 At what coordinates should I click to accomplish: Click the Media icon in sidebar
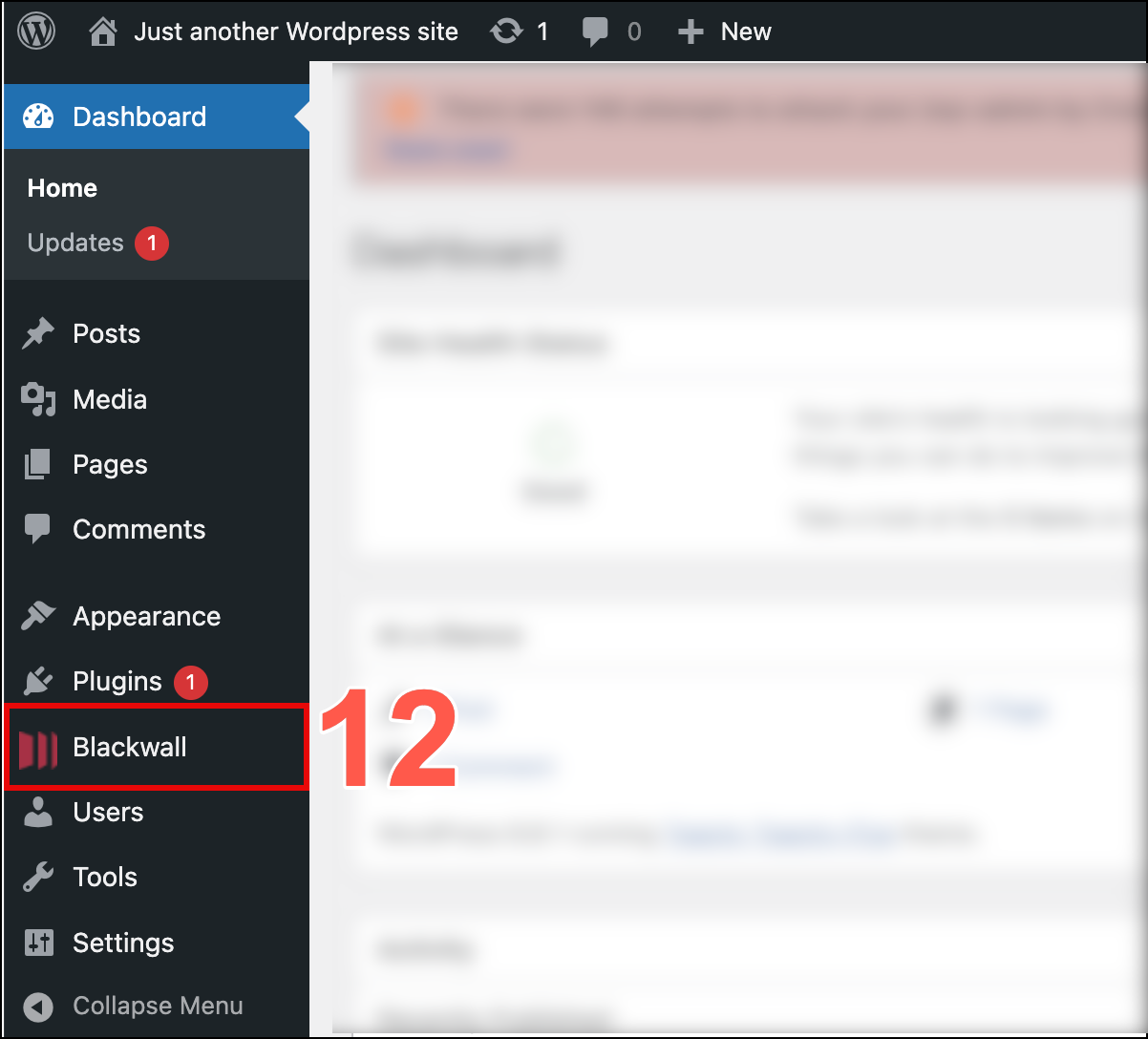38,399
